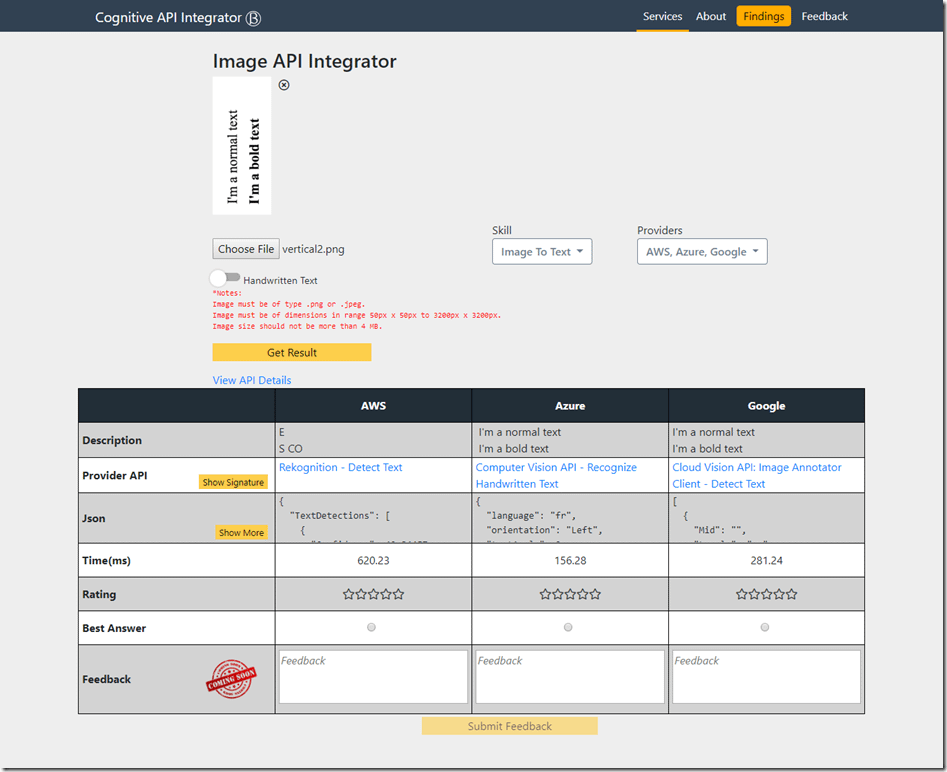Click the Choose File button
This screenshot has width=947, height=772.
pyautogui.click(x=246, y=249)
